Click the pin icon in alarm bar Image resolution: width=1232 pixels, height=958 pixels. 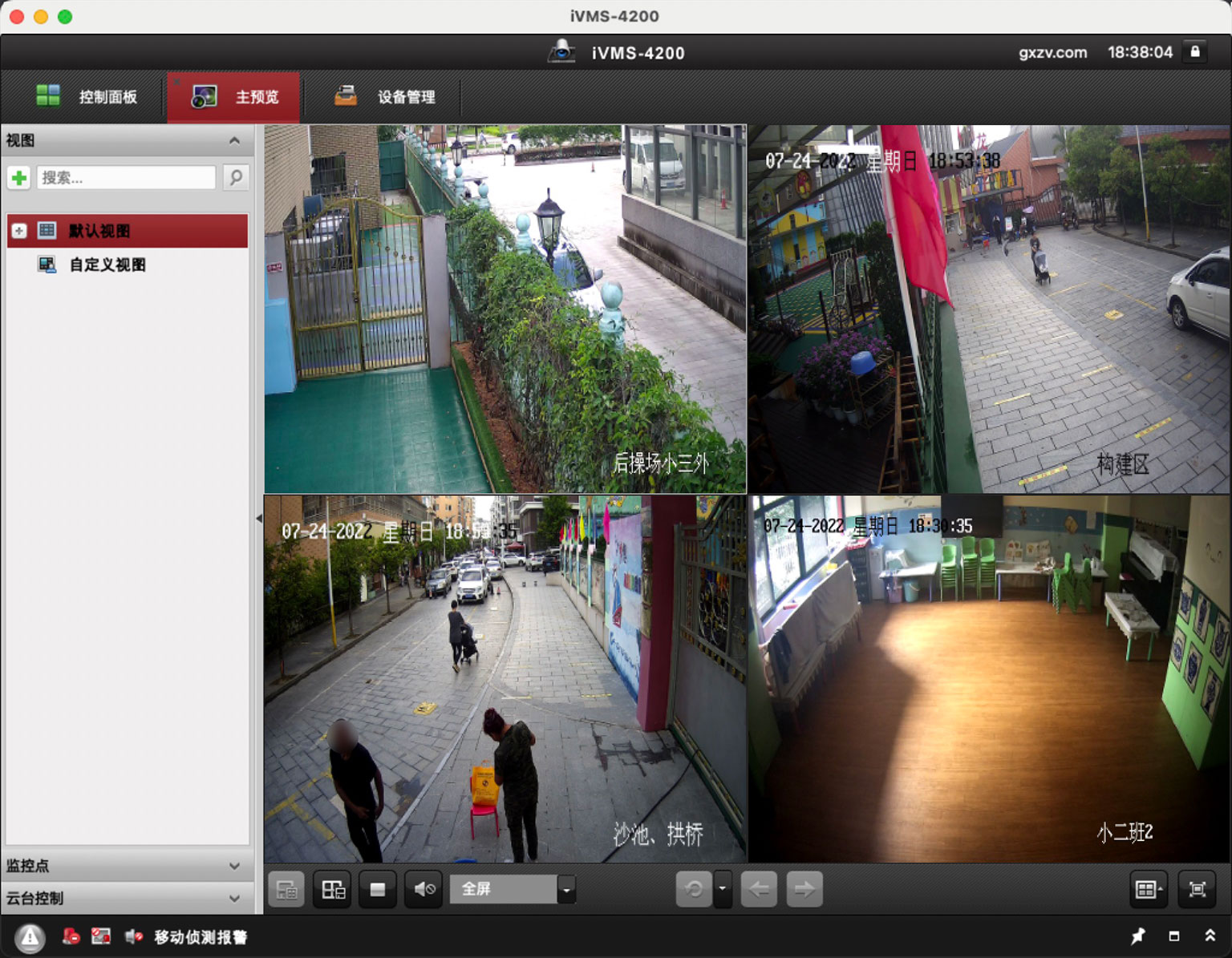(1137, 936)
